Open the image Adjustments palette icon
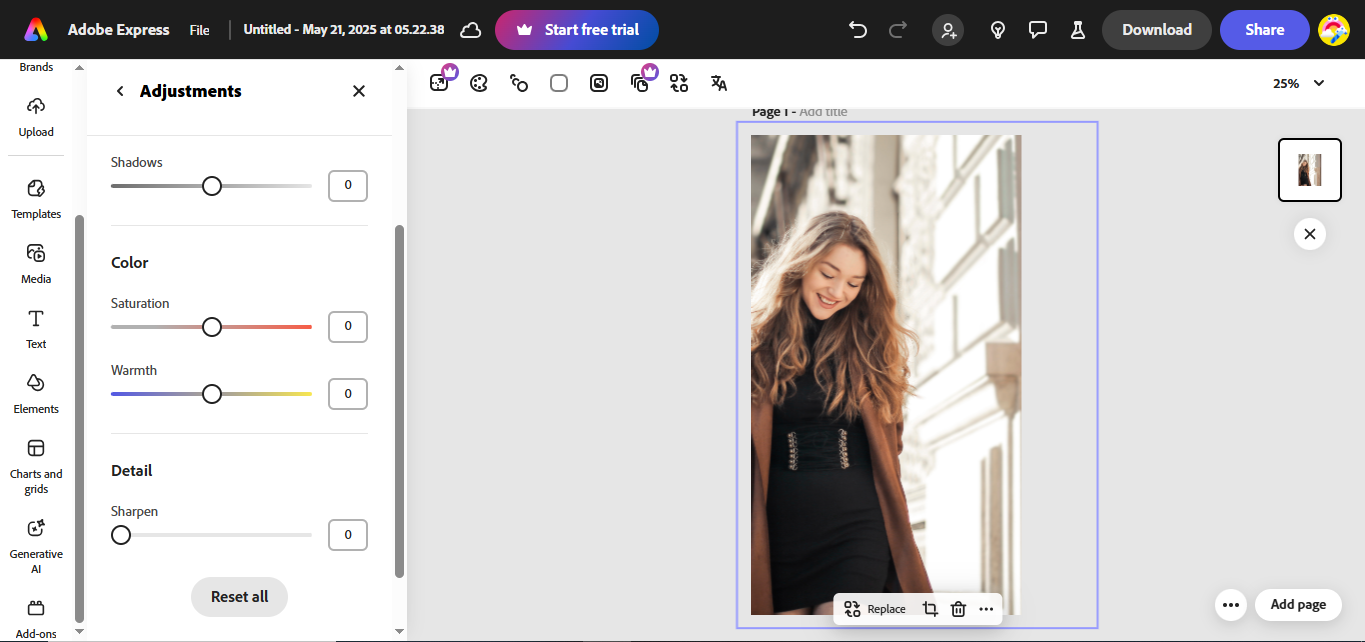This screenshot has width=1365, height=642. coord(479,83)
